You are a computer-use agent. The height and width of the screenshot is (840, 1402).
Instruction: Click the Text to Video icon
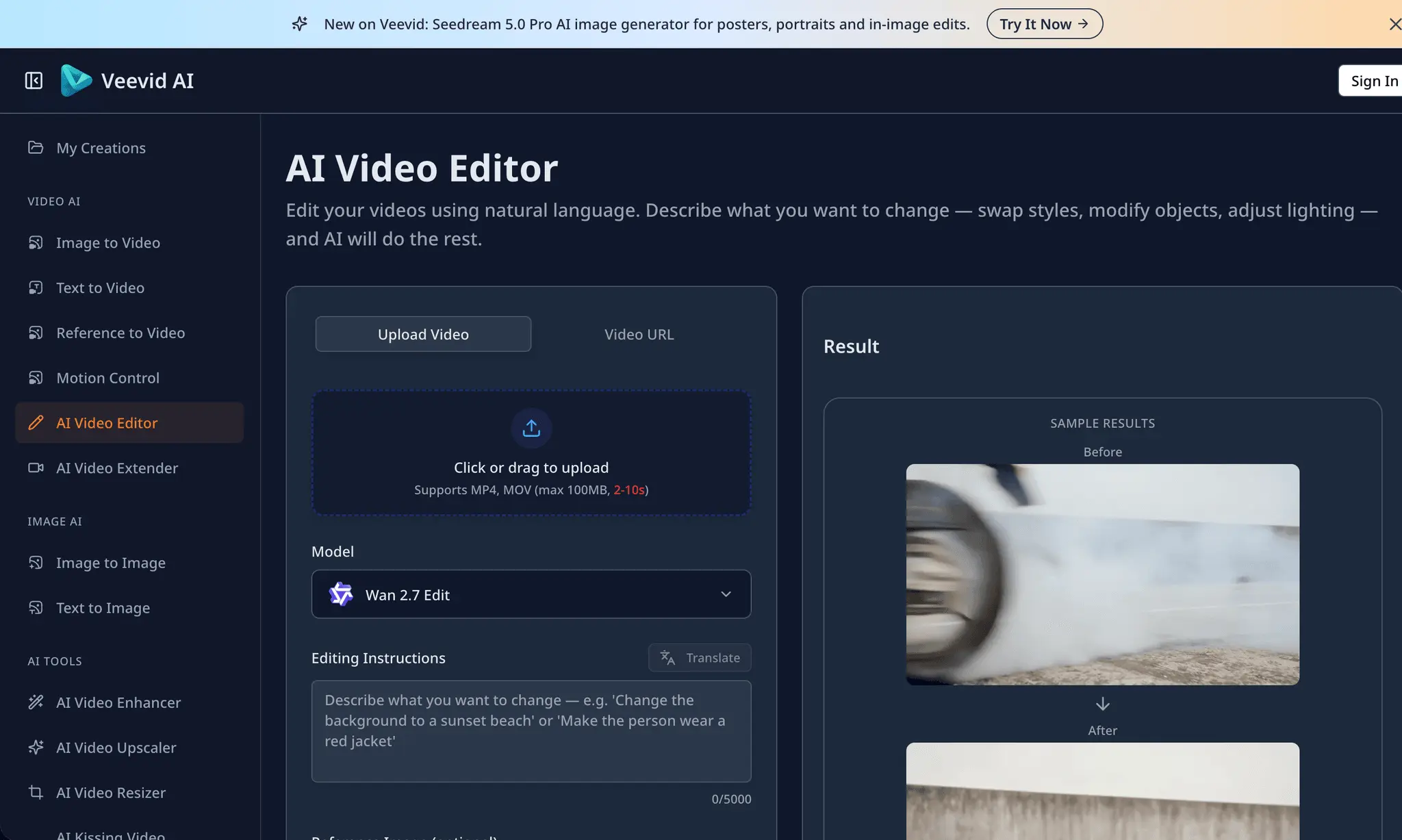point(36,288)
